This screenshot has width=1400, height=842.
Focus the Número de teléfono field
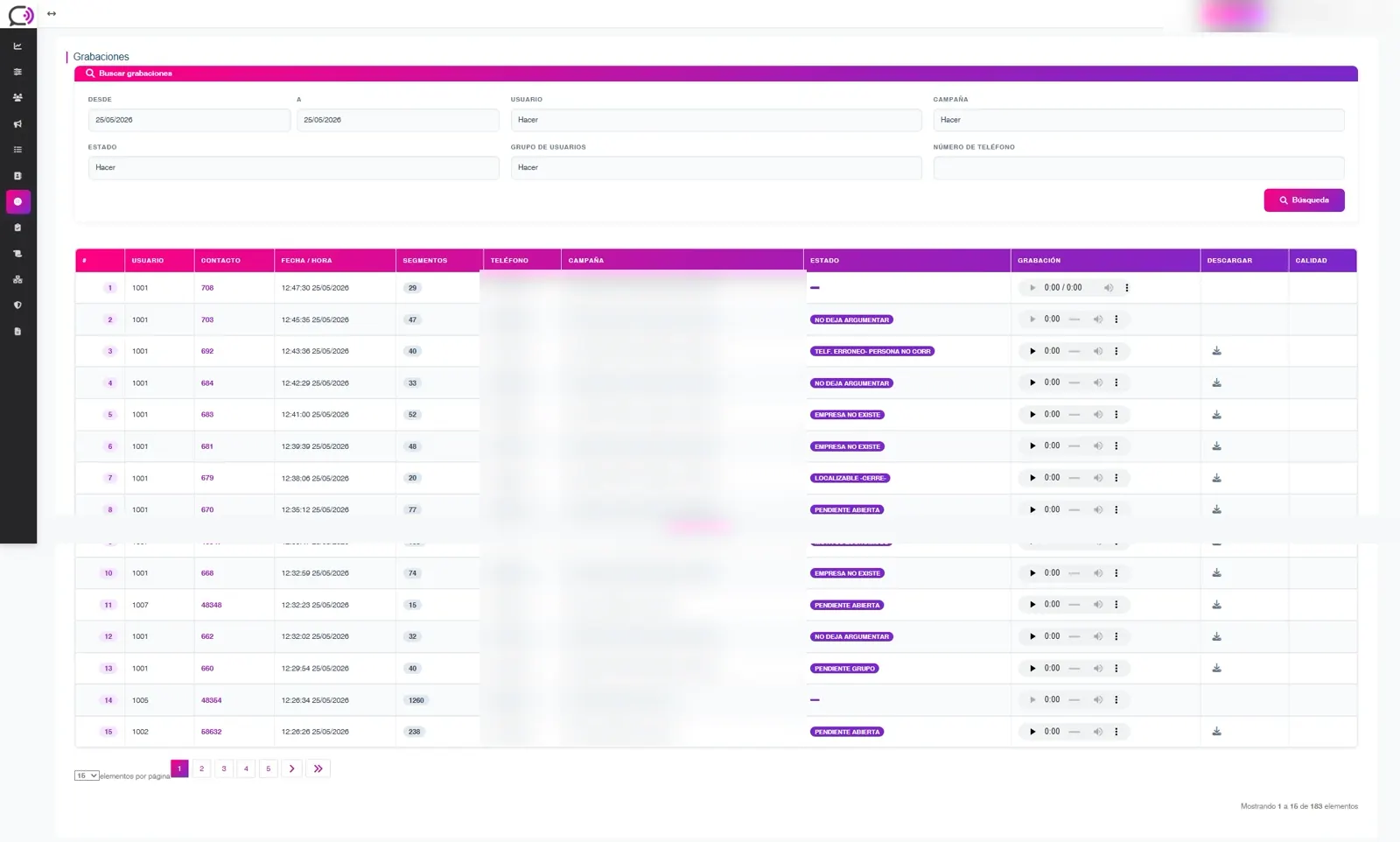(1138, 167)
